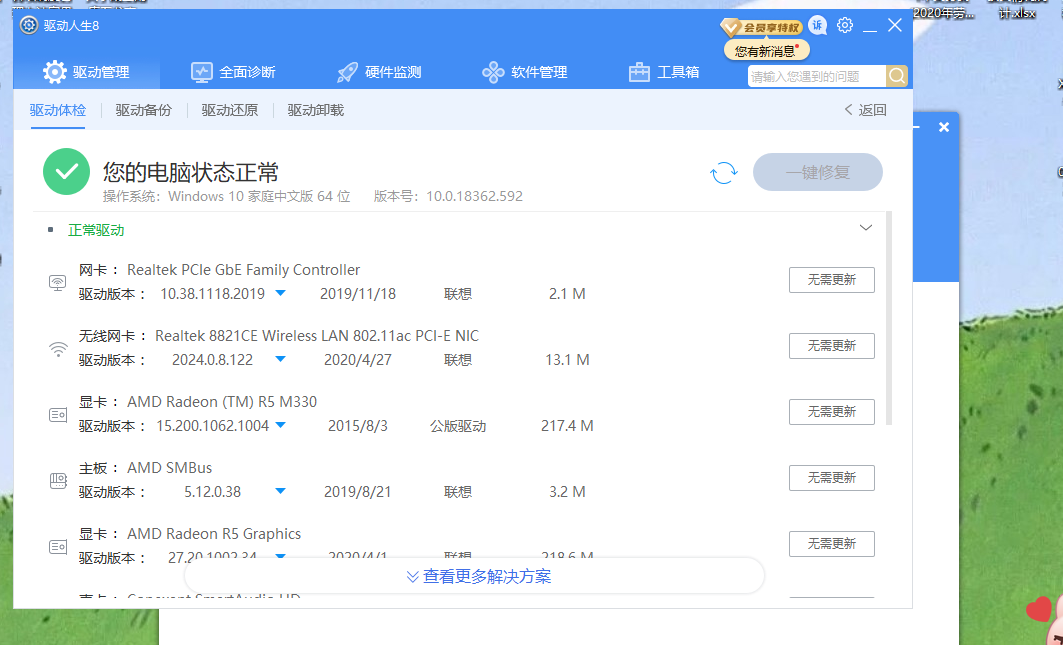The width and height of the screenshot is (1063, 645).
Task: Open version dropdown for 15.200.1062.1004
Action: tap(281, 426)
